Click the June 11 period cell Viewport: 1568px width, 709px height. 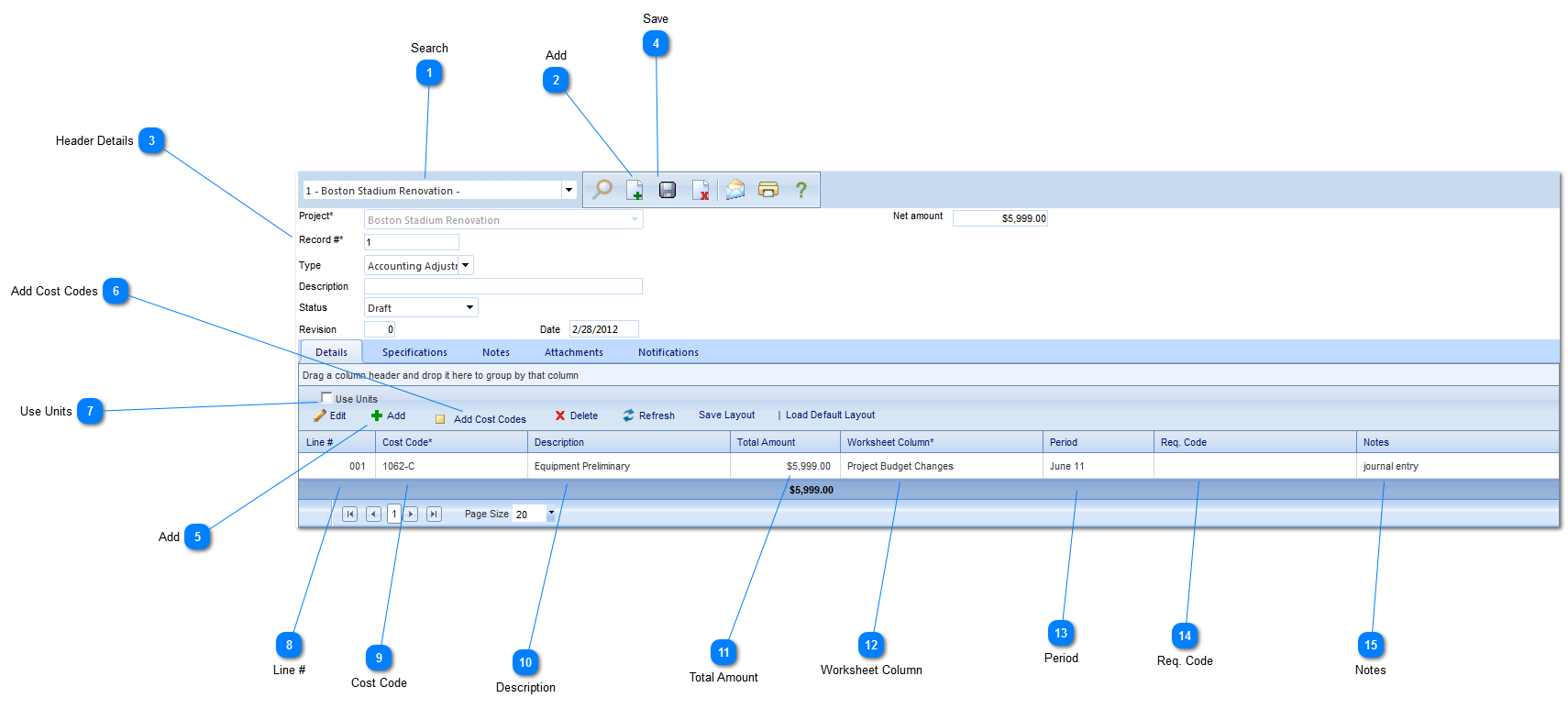(1099, 466)
